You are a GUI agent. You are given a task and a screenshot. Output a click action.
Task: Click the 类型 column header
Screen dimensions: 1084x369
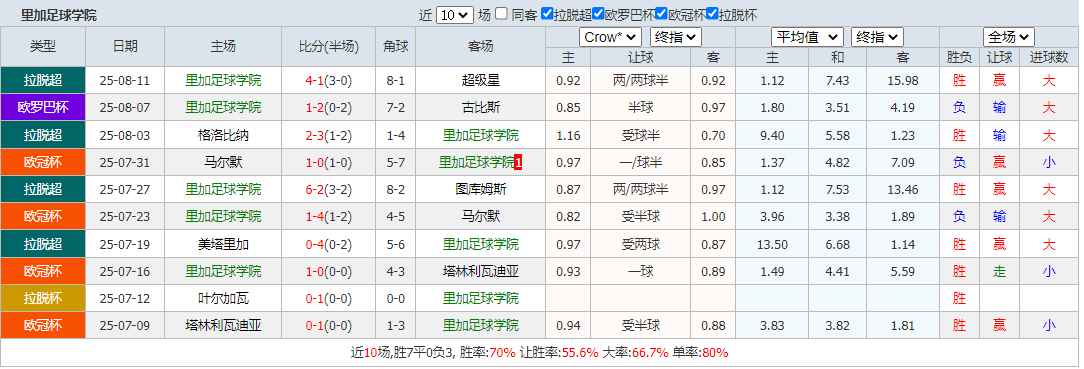click(43, 46)
